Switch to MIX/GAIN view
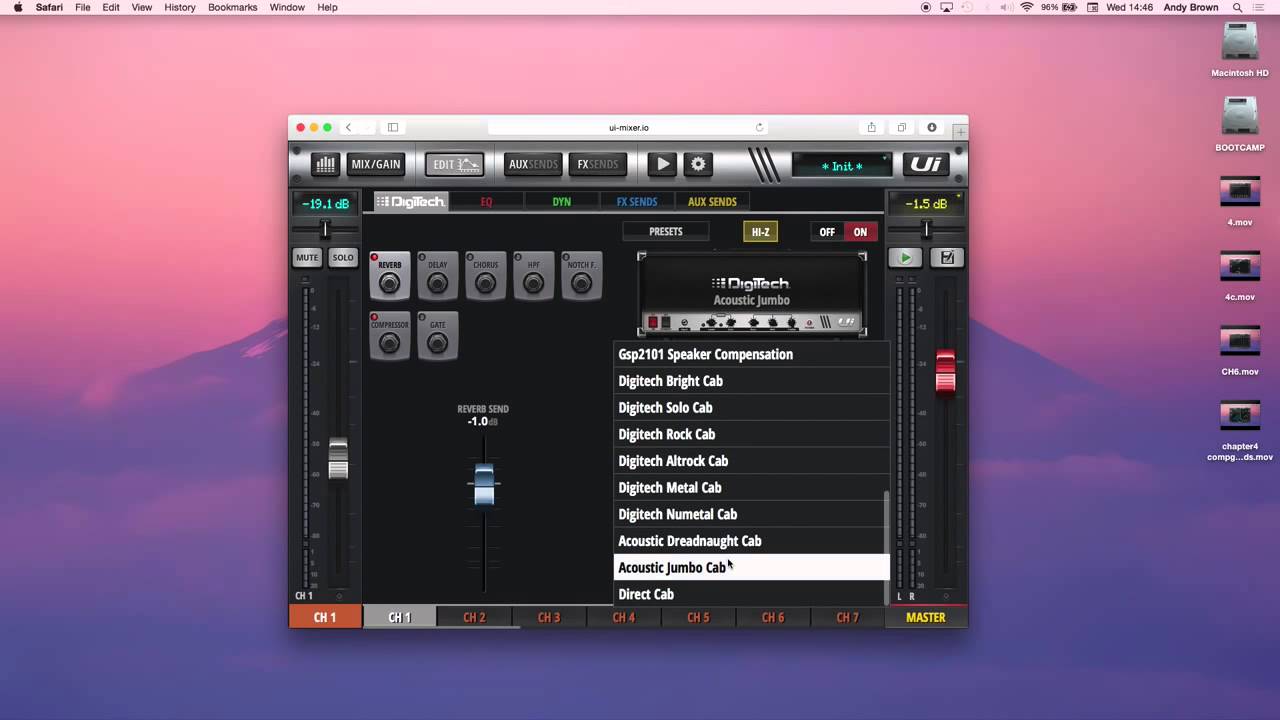 coord(376,164)
